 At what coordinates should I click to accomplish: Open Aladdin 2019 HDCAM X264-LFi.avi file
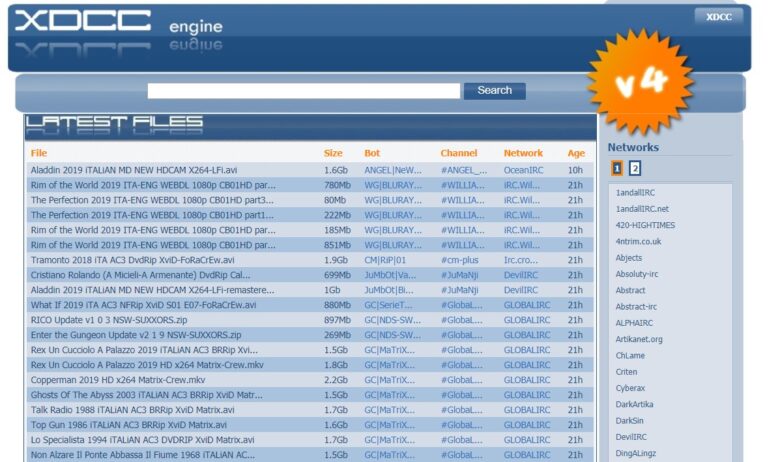[134, 170]
